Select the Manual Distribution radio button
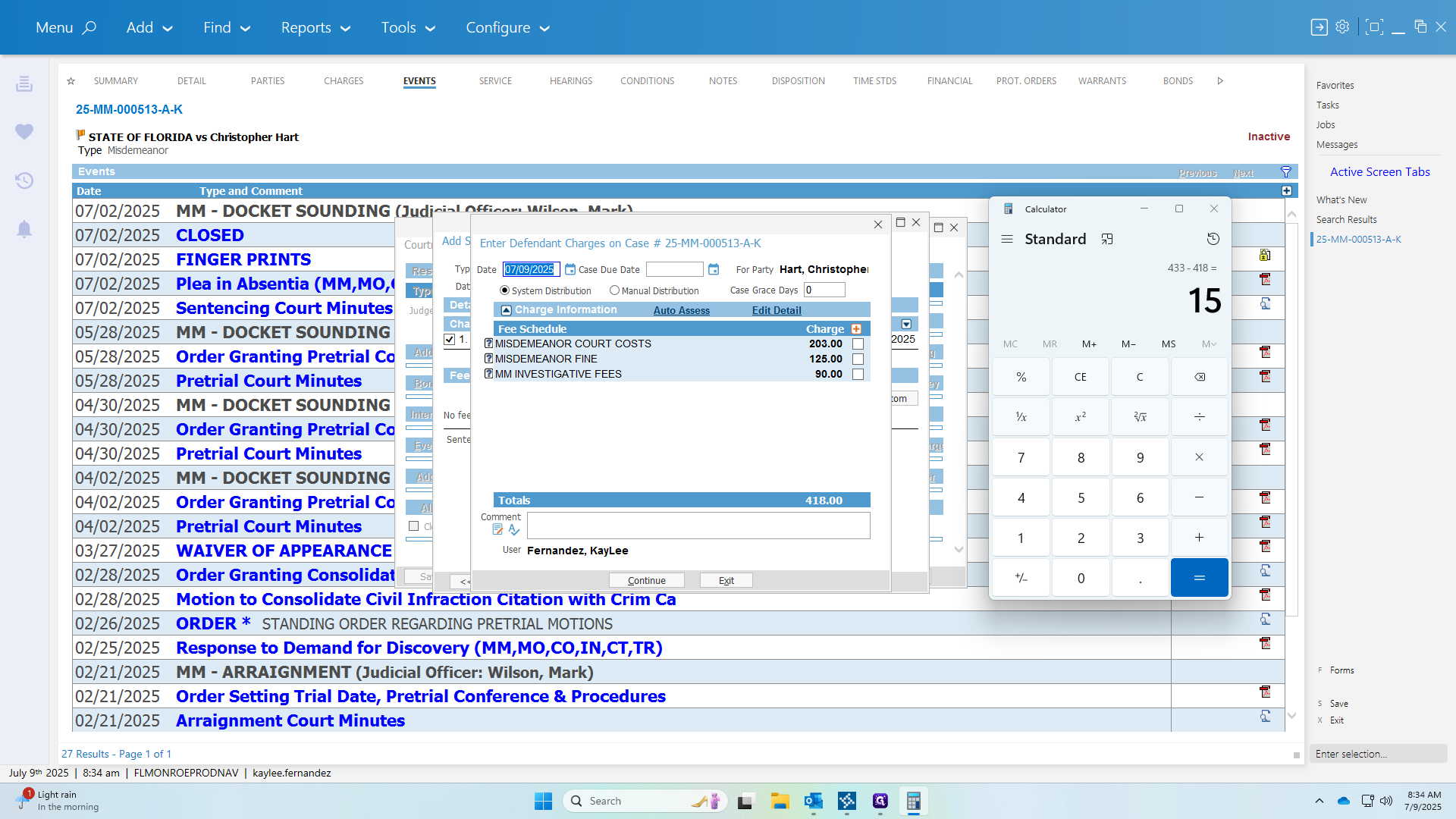 614,290
